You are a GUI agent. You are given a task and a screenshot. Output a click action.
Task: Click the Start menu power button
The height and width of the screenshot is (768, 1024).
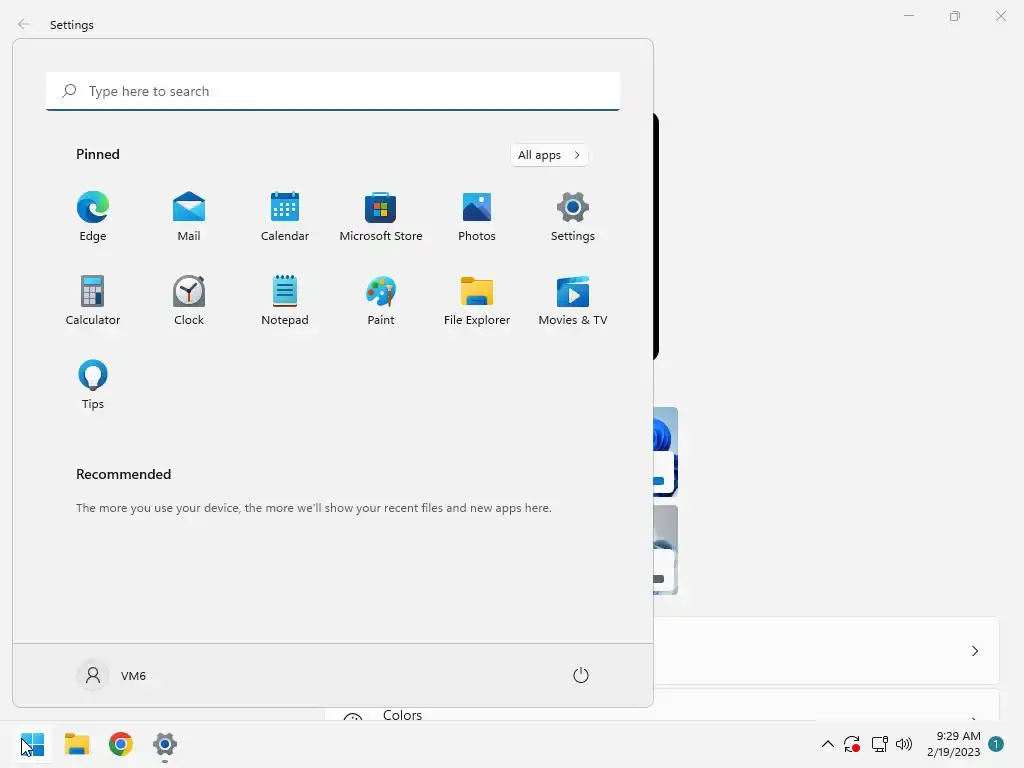click(581, 675)
